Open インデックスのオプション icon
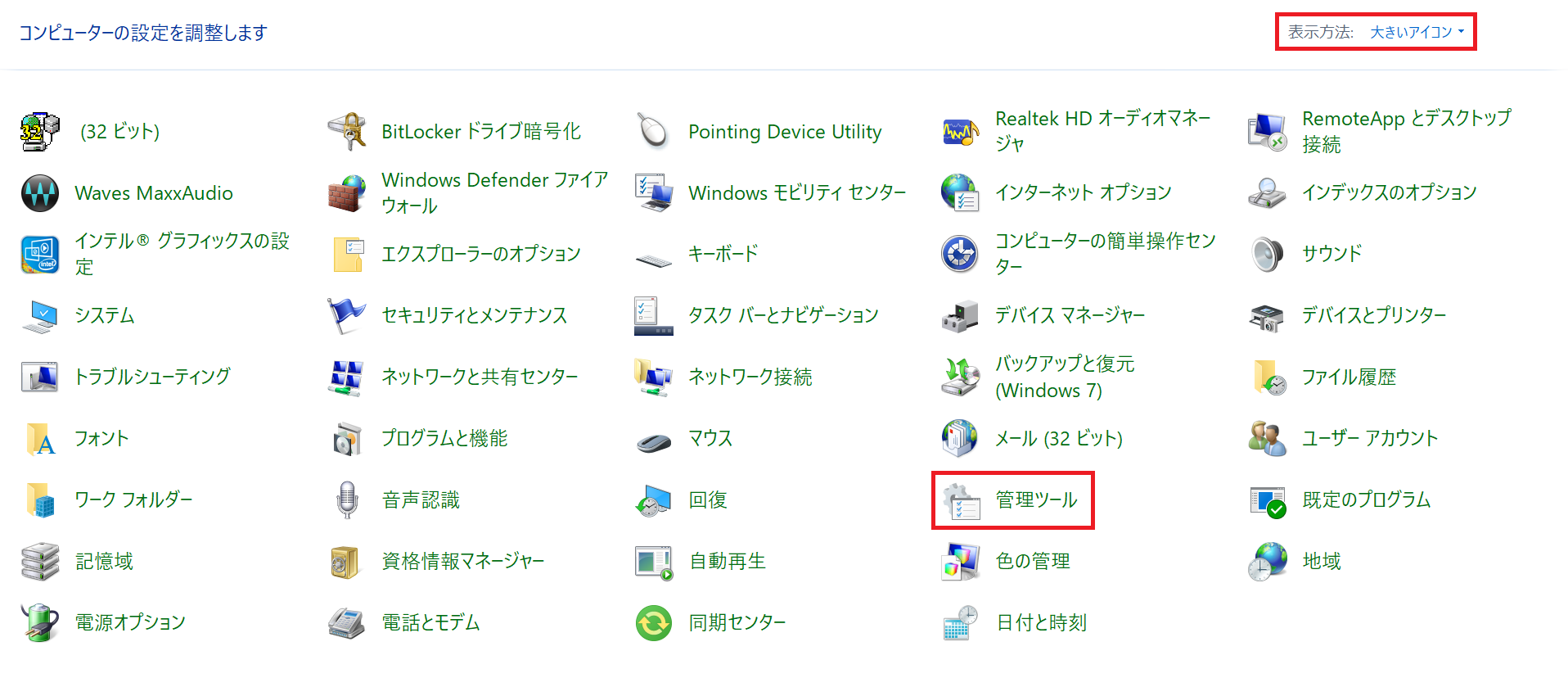The width and height of the screenshot is (1568, 678). [x=1268, y=192]
